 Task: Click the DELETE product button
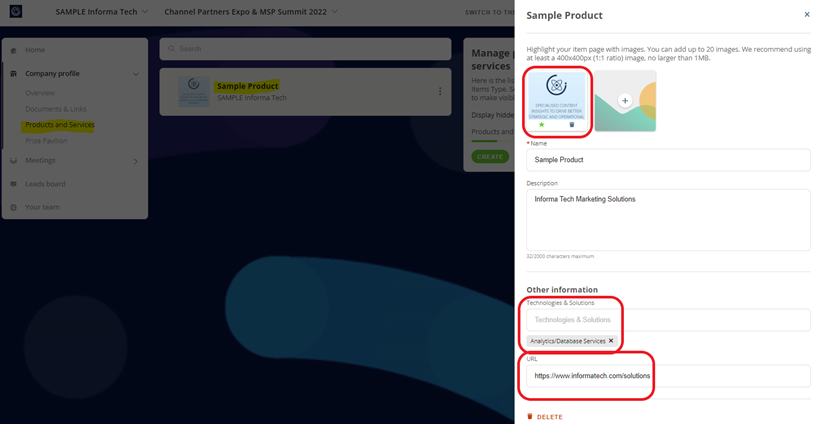point(544,417)
